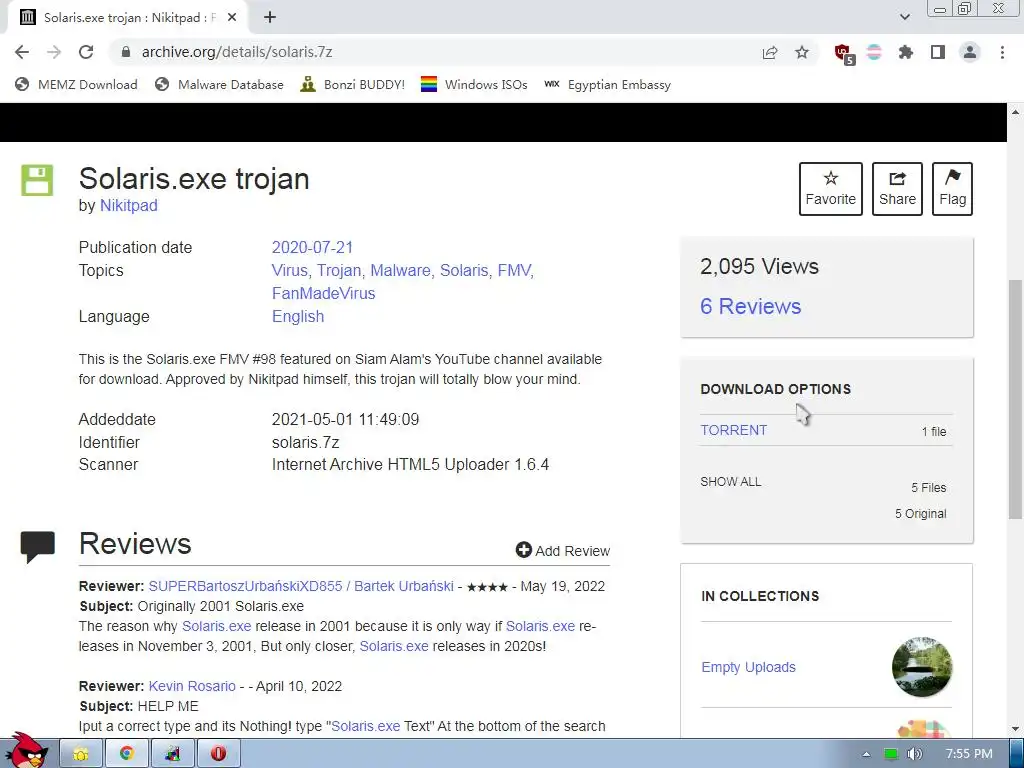Open the volume speaker tray icon
Viewport: 1024px width, 768px height.
tap(915, 754)
